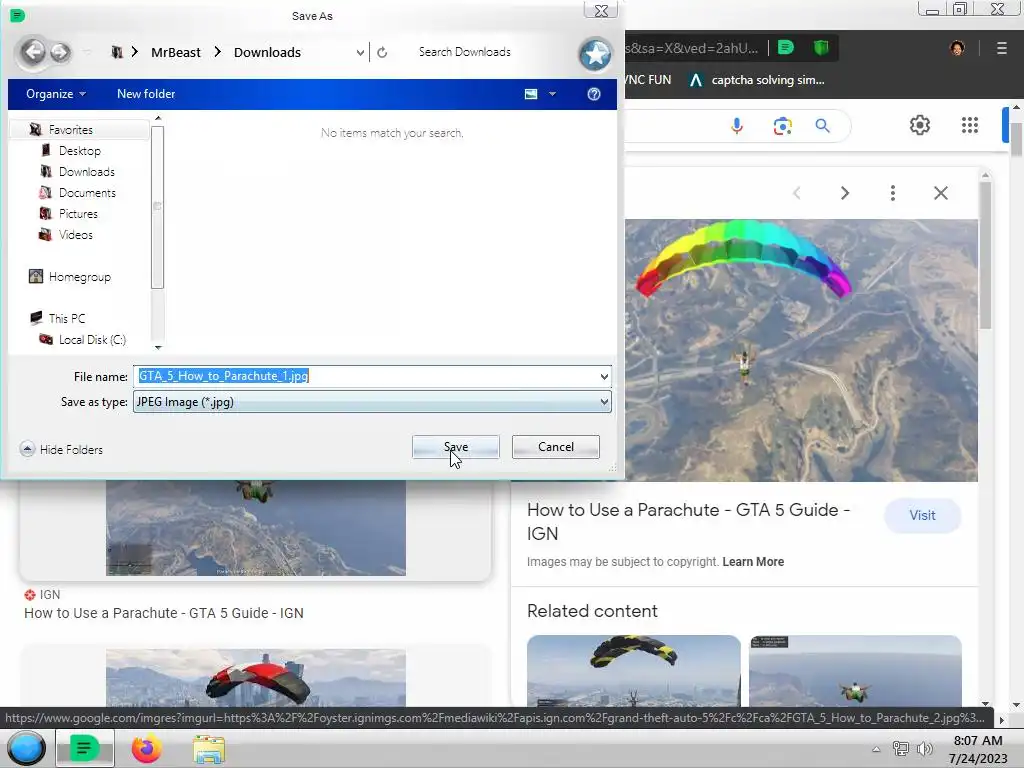Open the help icon in Save As toolbar

(x=594, y=94)
